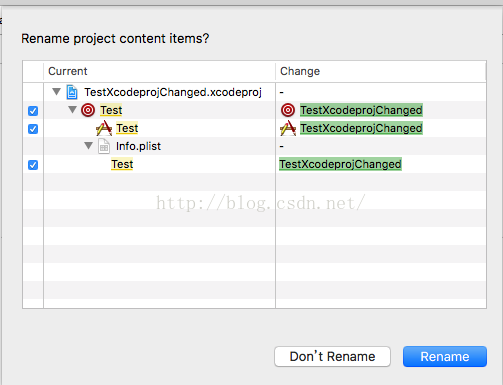This screenshot has height=385, width=503.
Task: Toggle the checkbox for the Test app product row
Action: [x=33, y=129]
